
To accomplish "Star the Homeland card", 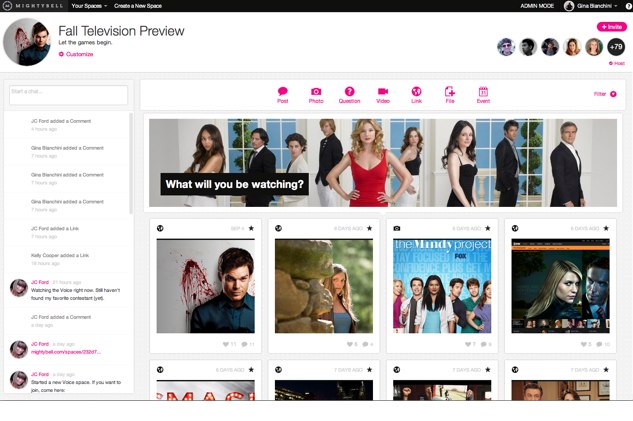I will coord(606,228).
